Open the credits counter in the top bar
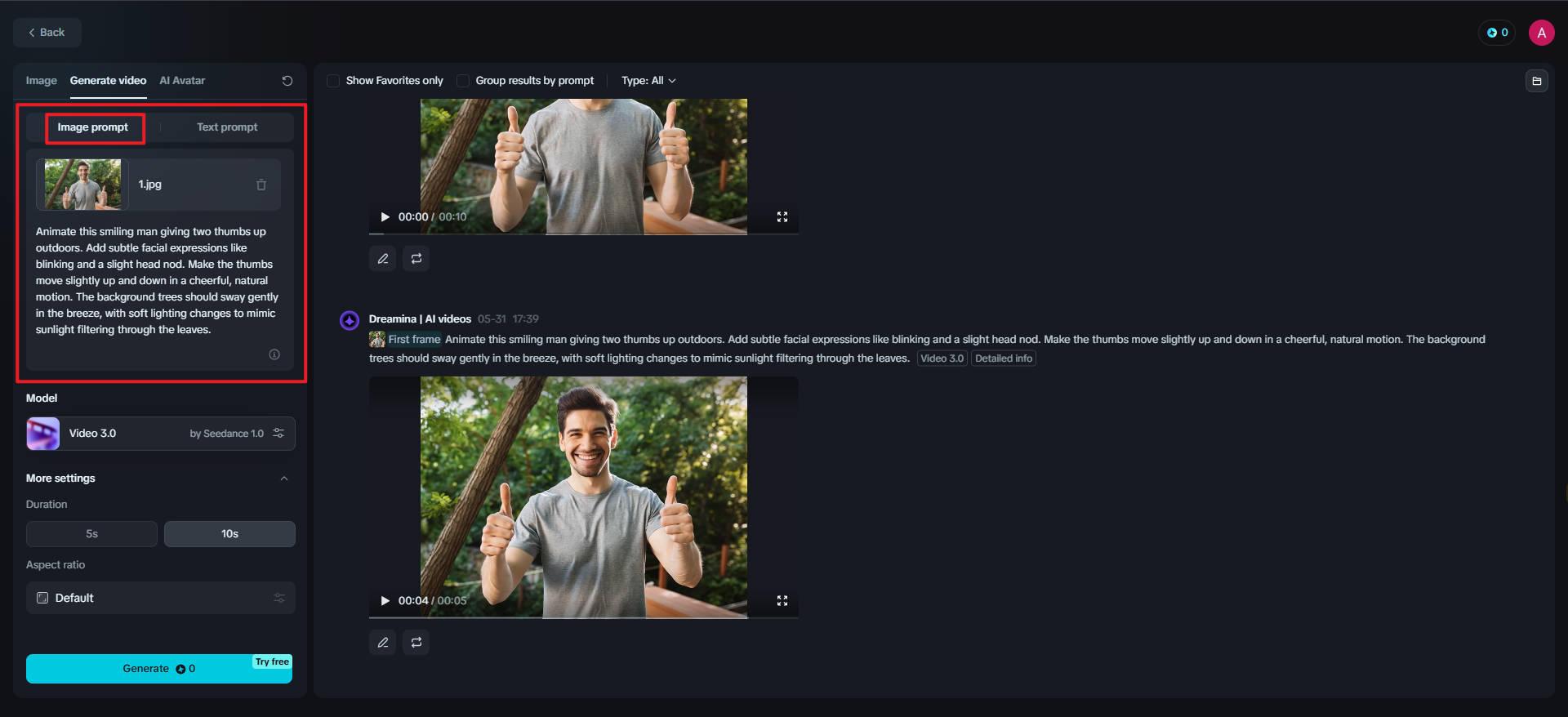Image resolution: width=1568 pixels, height=717 pixels. 1497,33
